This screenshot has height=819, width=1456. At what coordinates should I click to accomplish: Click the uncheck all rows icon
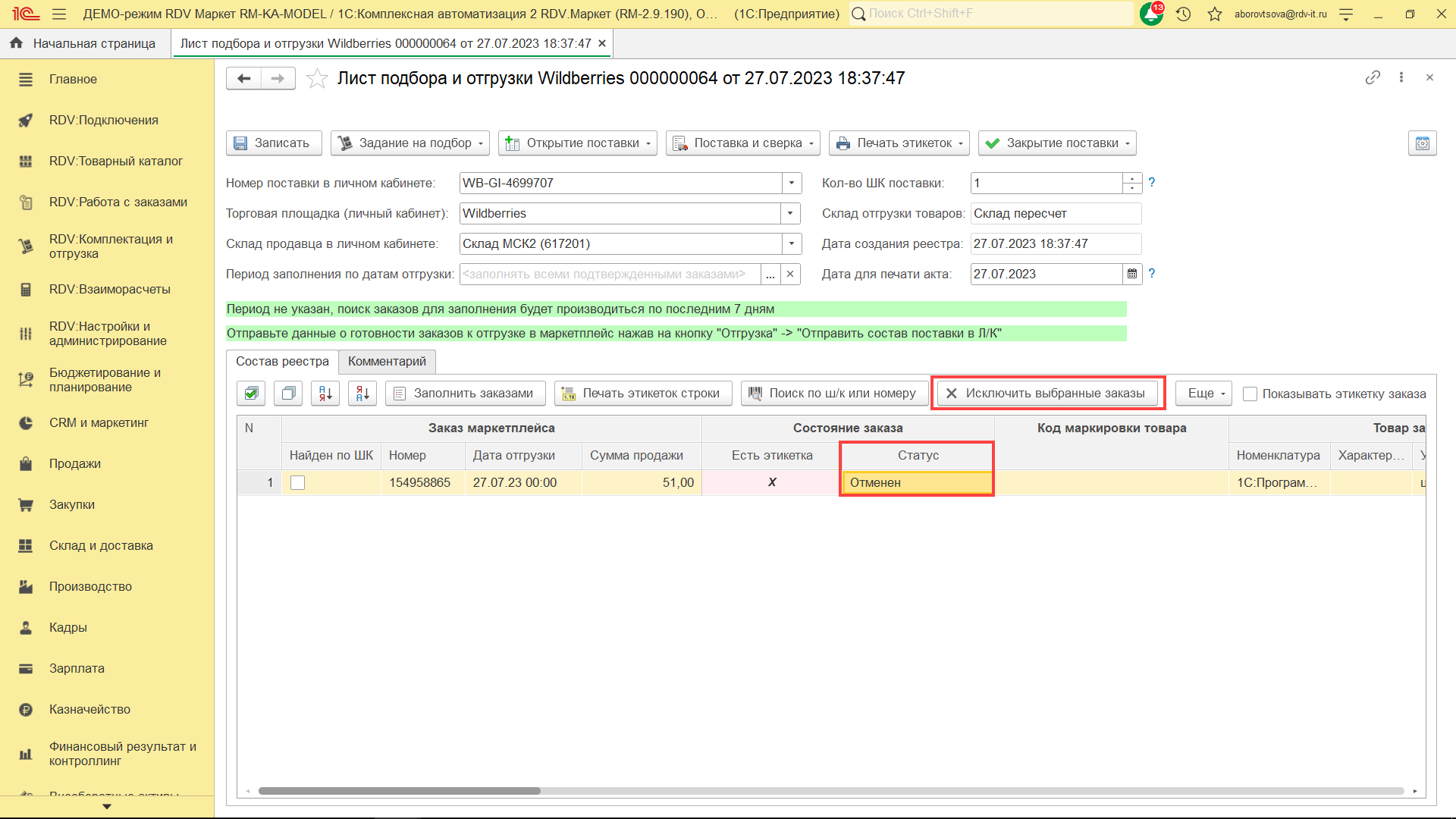(x=288, y=393)
